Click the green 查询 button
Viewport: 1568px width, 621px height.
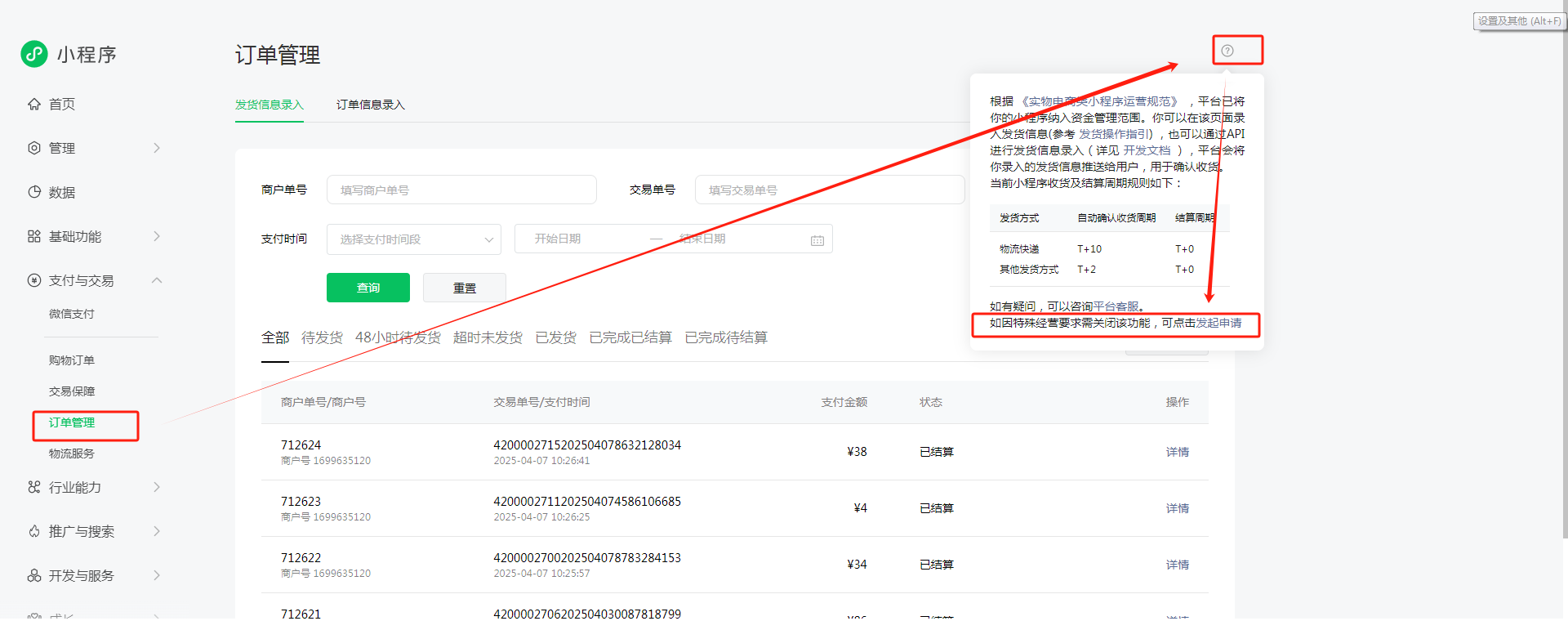click(x=368, y=288)
